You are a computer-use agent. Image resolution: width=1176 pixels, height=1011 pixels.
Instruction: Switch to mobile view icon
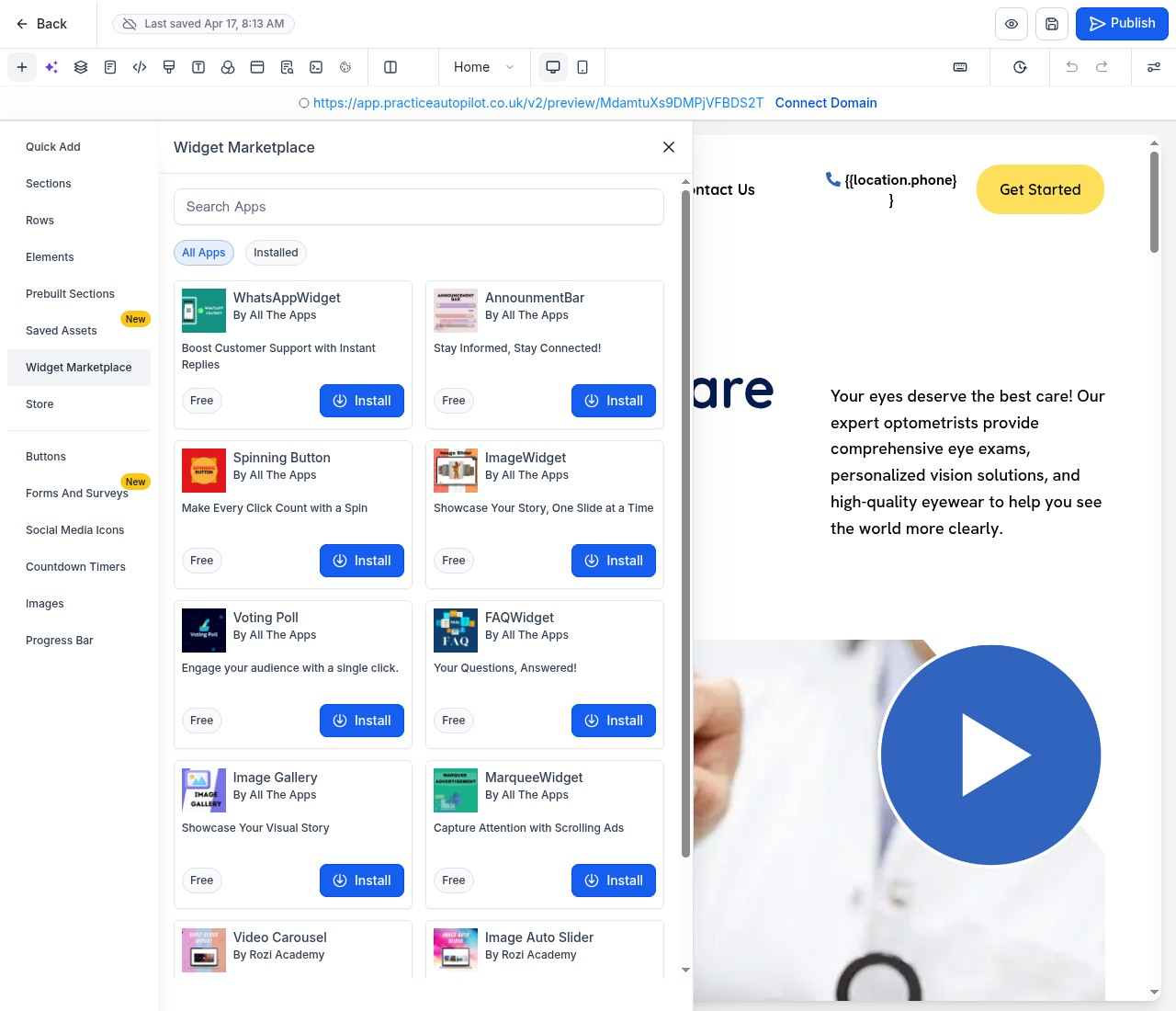[x=582, y=67]
